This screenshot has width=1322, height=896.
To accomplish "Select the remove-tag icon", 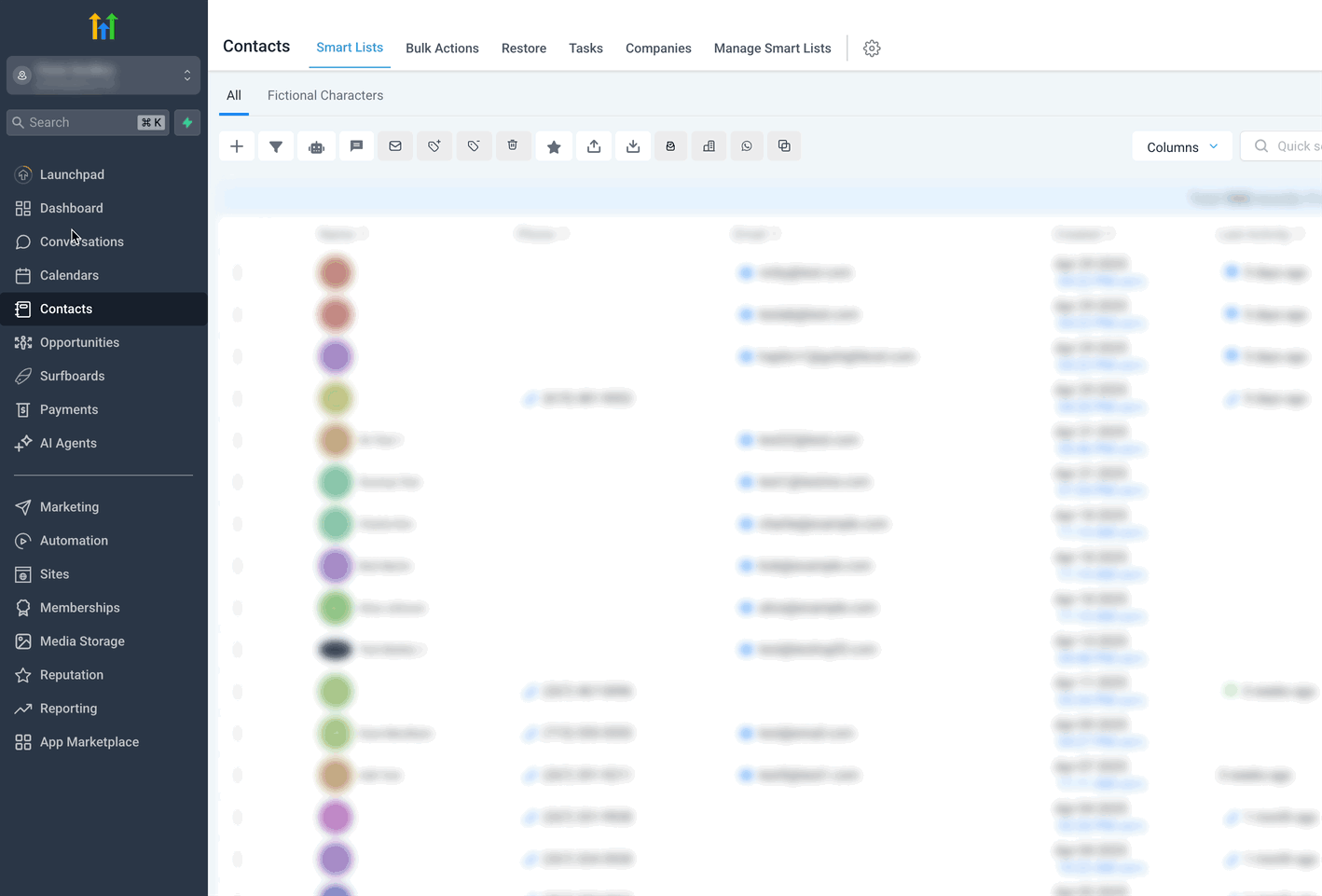I will pyautogui.click(x=474, y=145).
